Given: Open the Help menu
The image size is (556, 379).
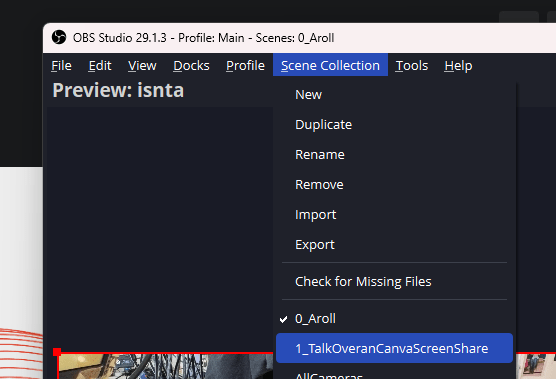Looking at the screenshot, I should [x=458, y=66].
